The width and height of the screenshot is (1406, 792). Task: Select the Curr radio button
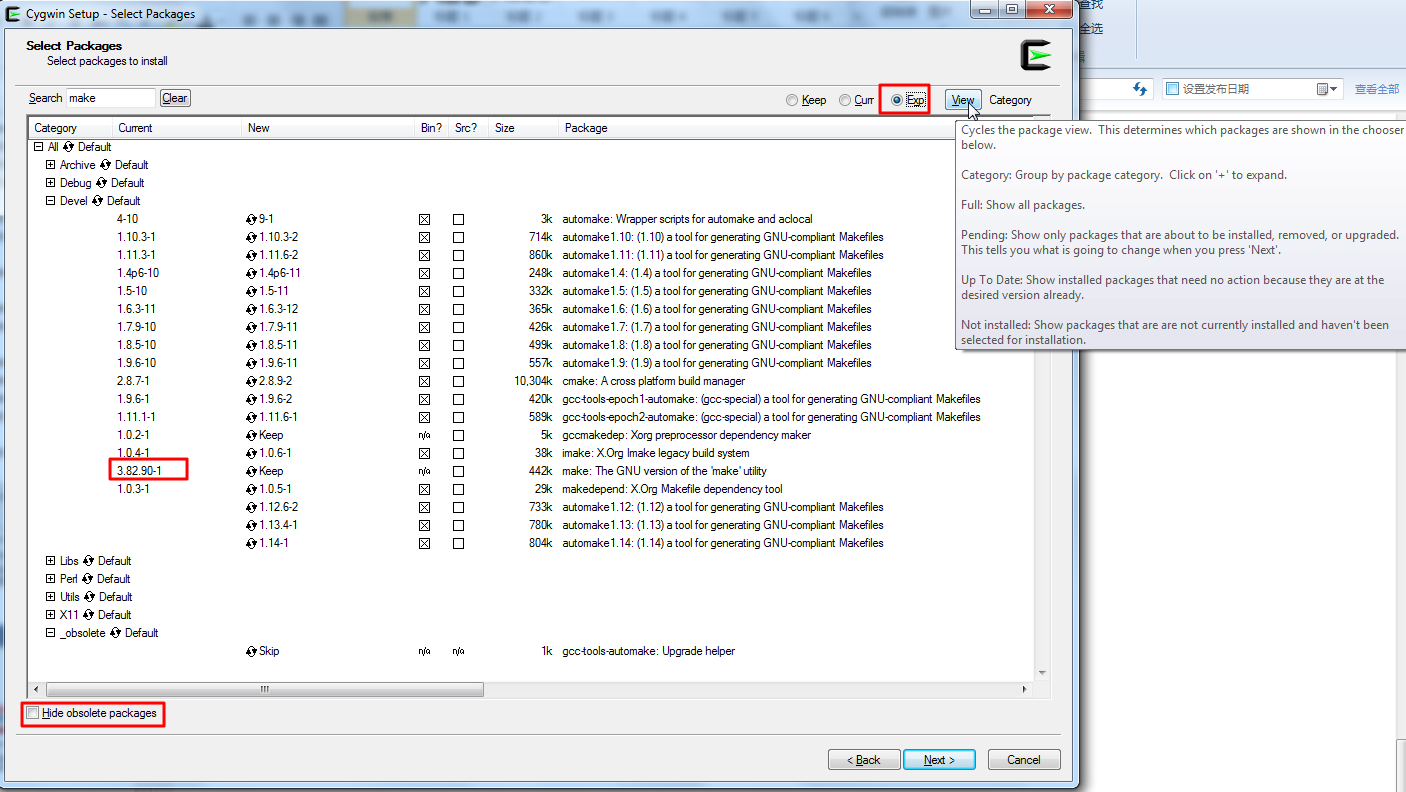(845, 100)
